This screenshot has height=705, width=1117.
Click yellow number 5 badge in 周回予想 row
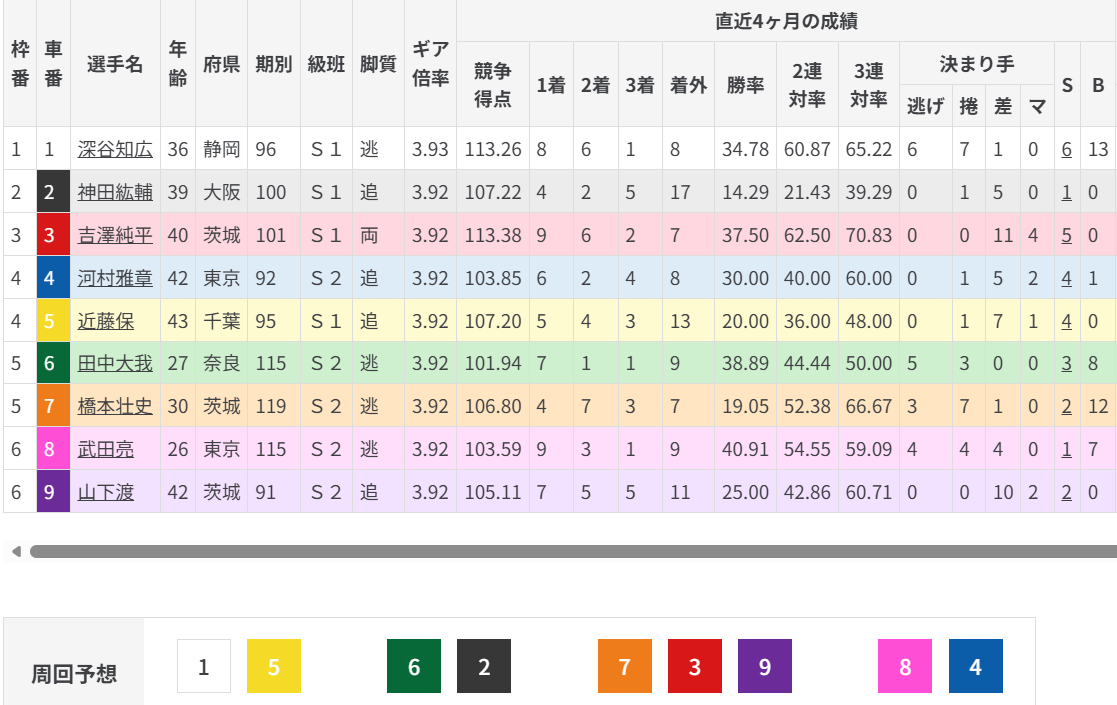(274, 666)
